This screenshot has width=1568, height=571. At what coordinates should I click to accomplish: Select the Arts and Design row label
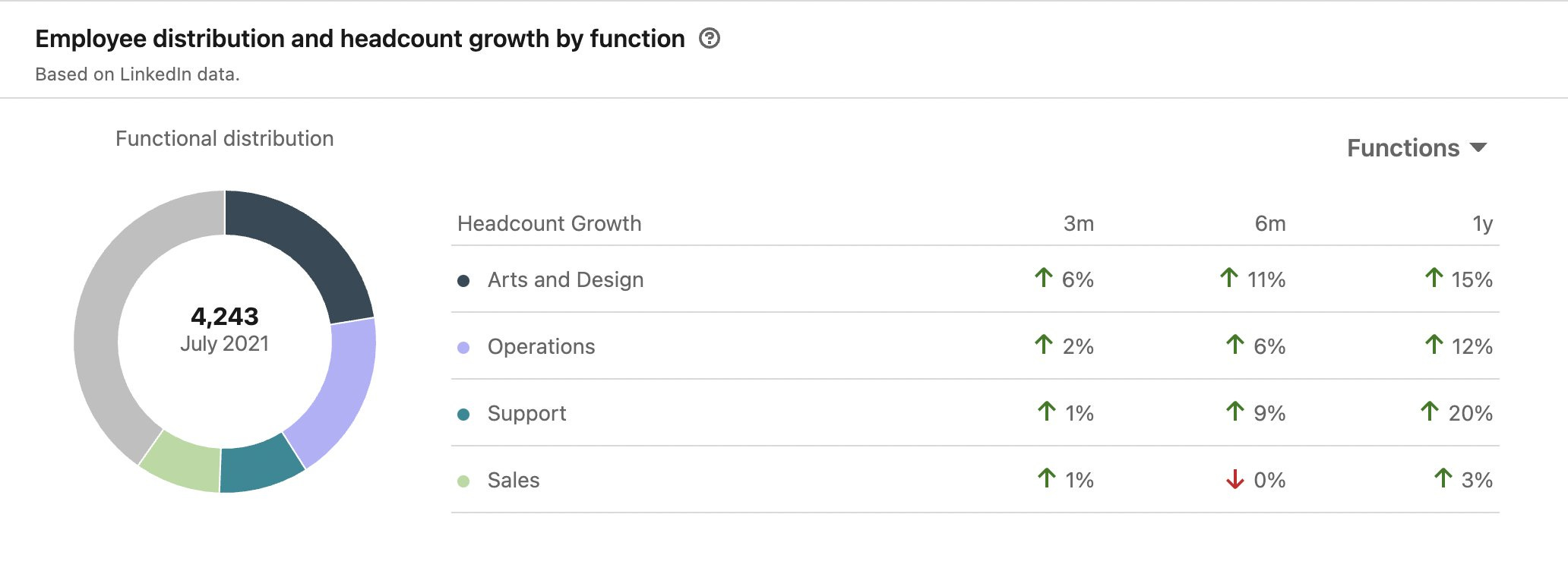(x=565, y=280)
